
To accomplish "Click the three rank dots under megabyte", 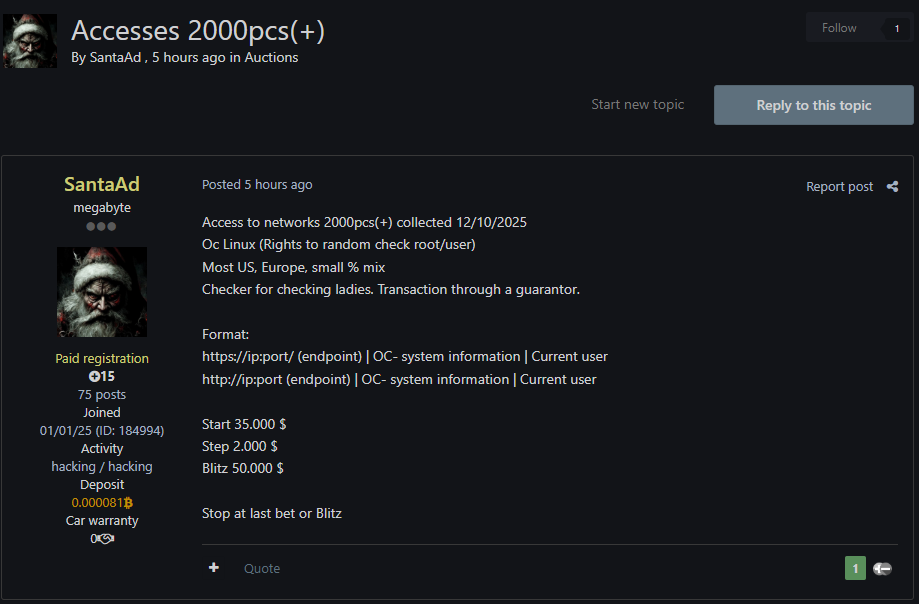I will (x=101, y=226).
